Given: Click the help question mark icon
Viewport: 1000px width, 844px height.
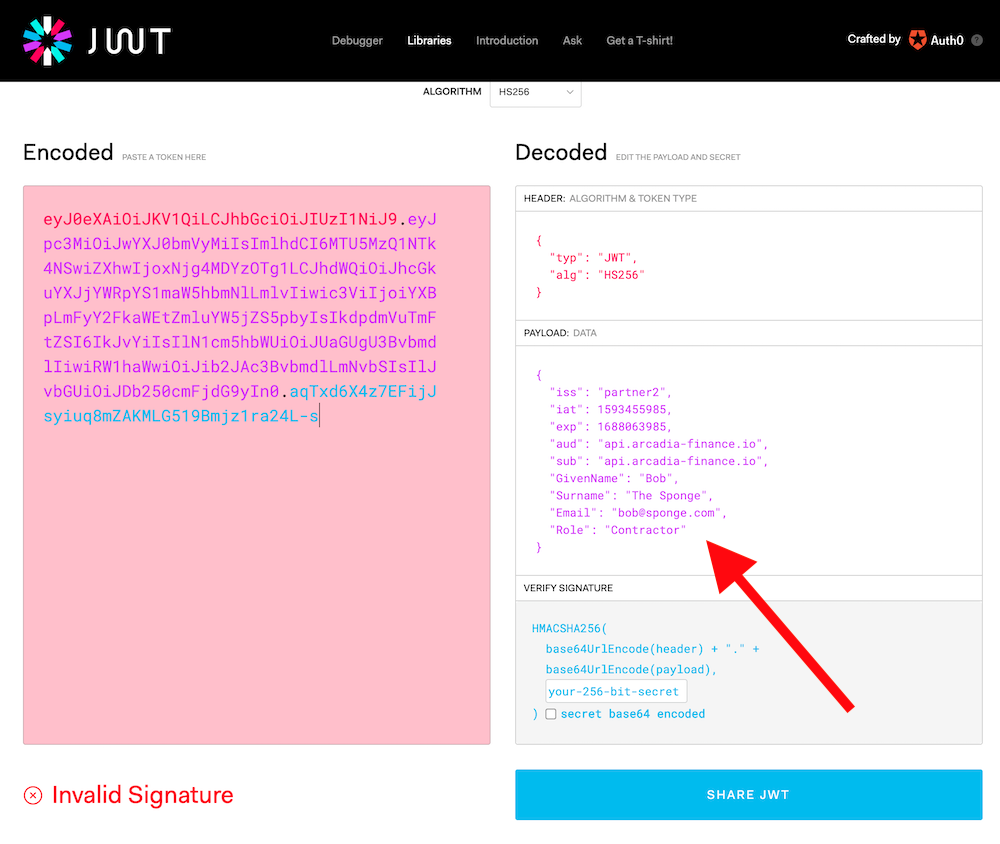Looking at the screenshot, I should pyautogui.click(x=976, y=40).
